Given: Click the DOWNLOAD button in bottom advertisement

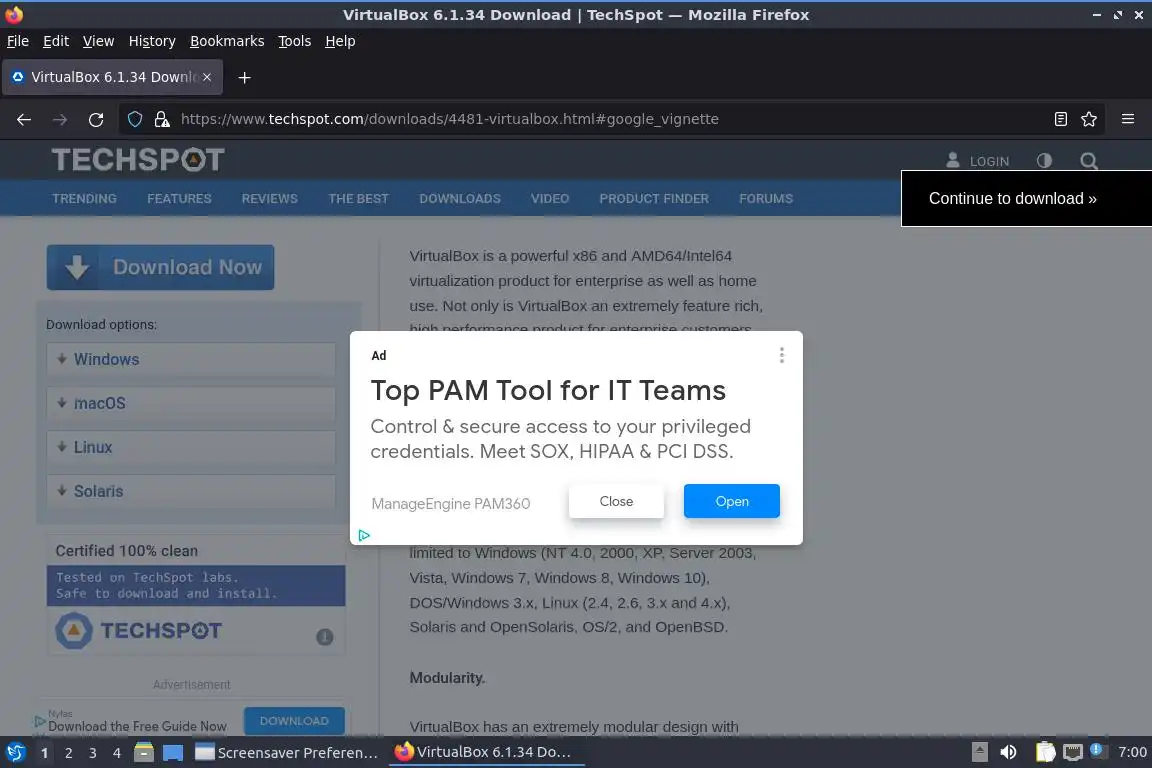Looking at the screenshot, I should click(294, 721).
